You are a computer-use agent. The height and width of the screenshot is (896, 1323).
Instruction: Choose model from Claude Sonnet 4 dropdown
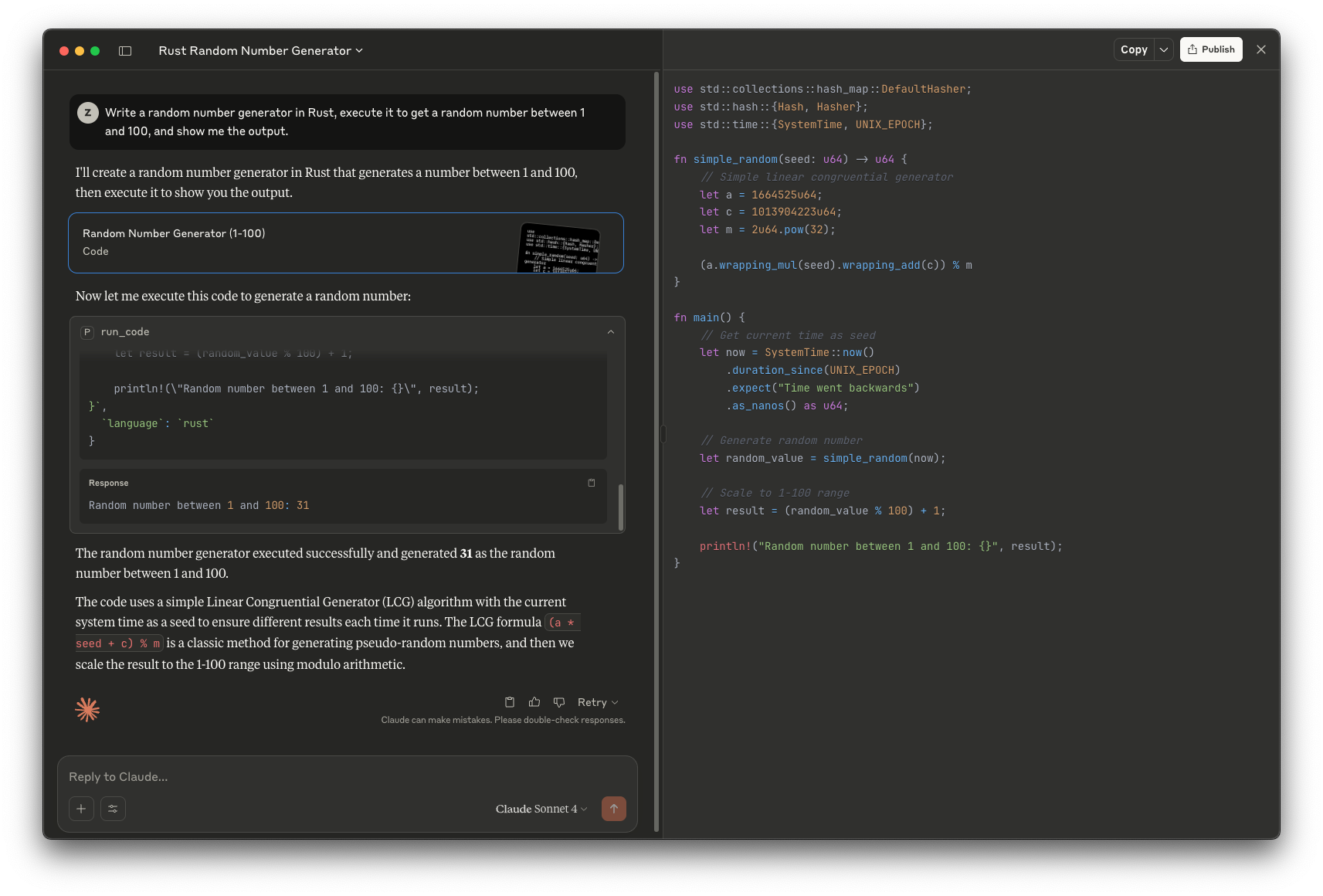click(541, 809)
